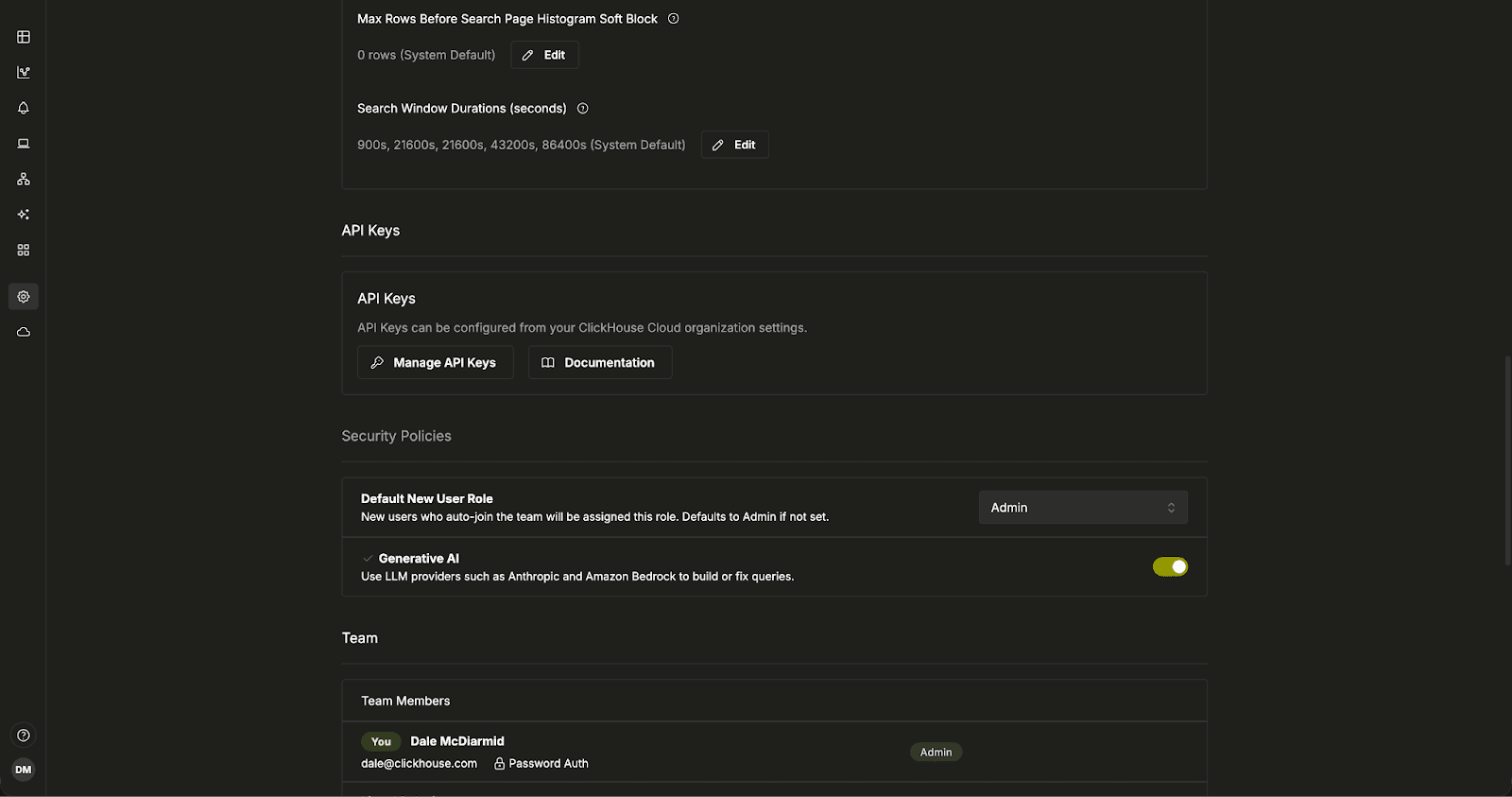The image size is (1512, 797).
Task: Click the page's vertical scrollbar thumb
Action: pyautogui.click(x=1507, y=460)
